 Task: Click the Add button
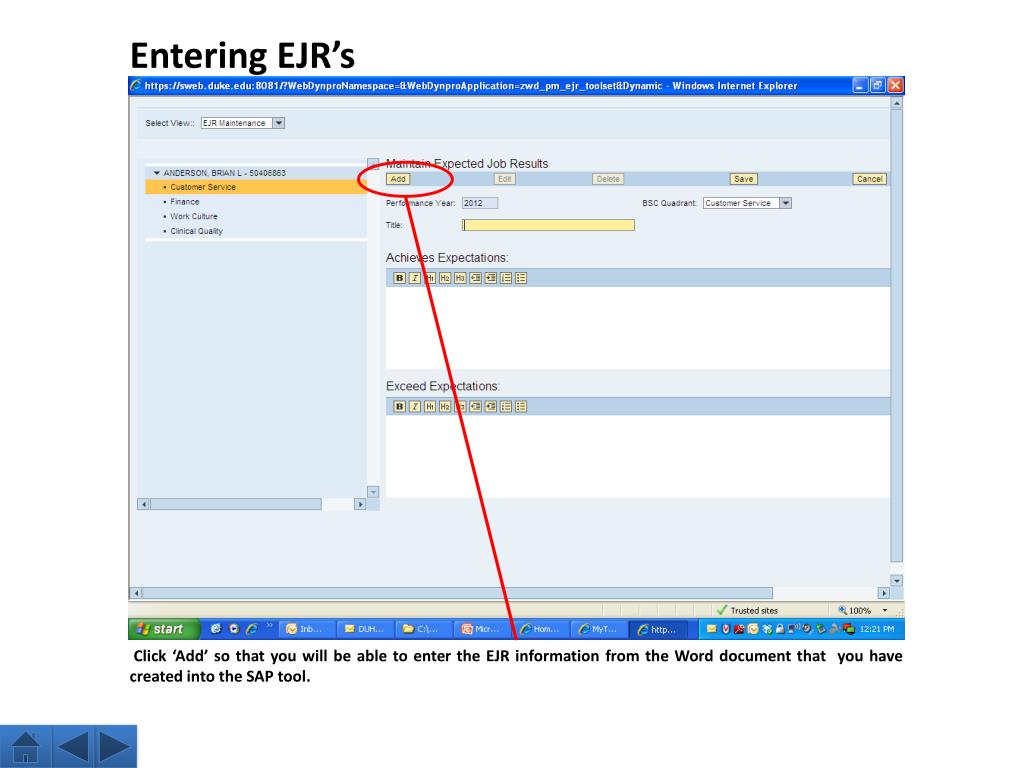(x=398, y=179)
